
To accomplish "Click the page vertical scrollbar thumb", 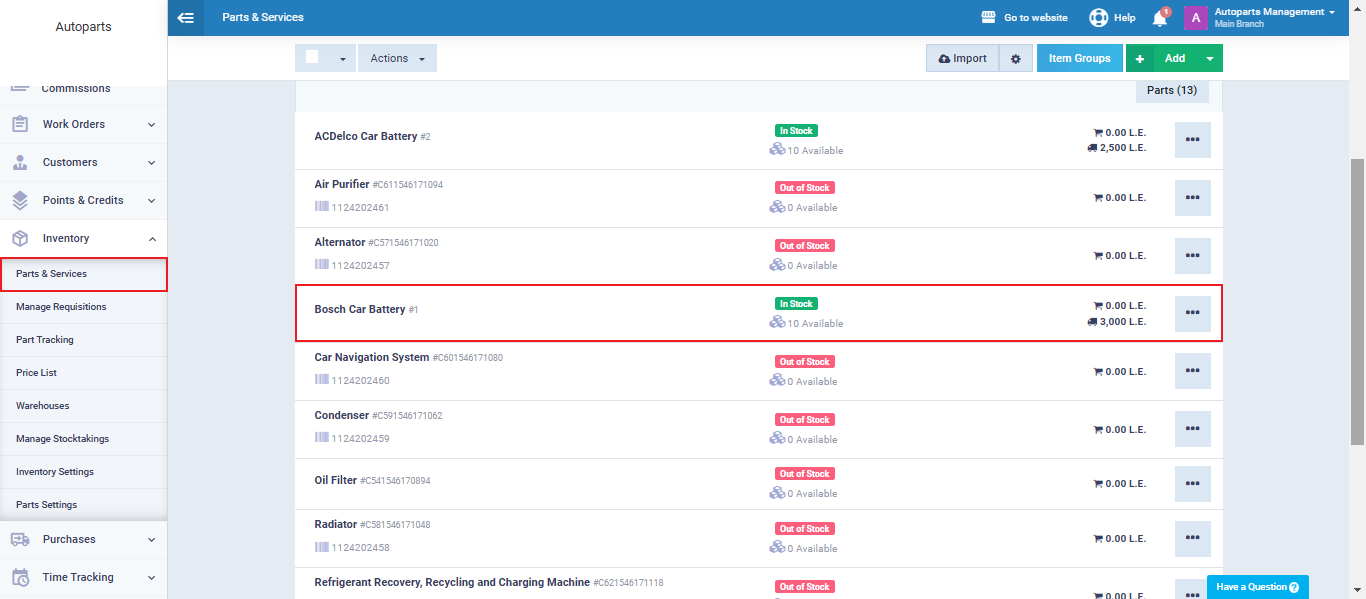I will [1358, 300].
